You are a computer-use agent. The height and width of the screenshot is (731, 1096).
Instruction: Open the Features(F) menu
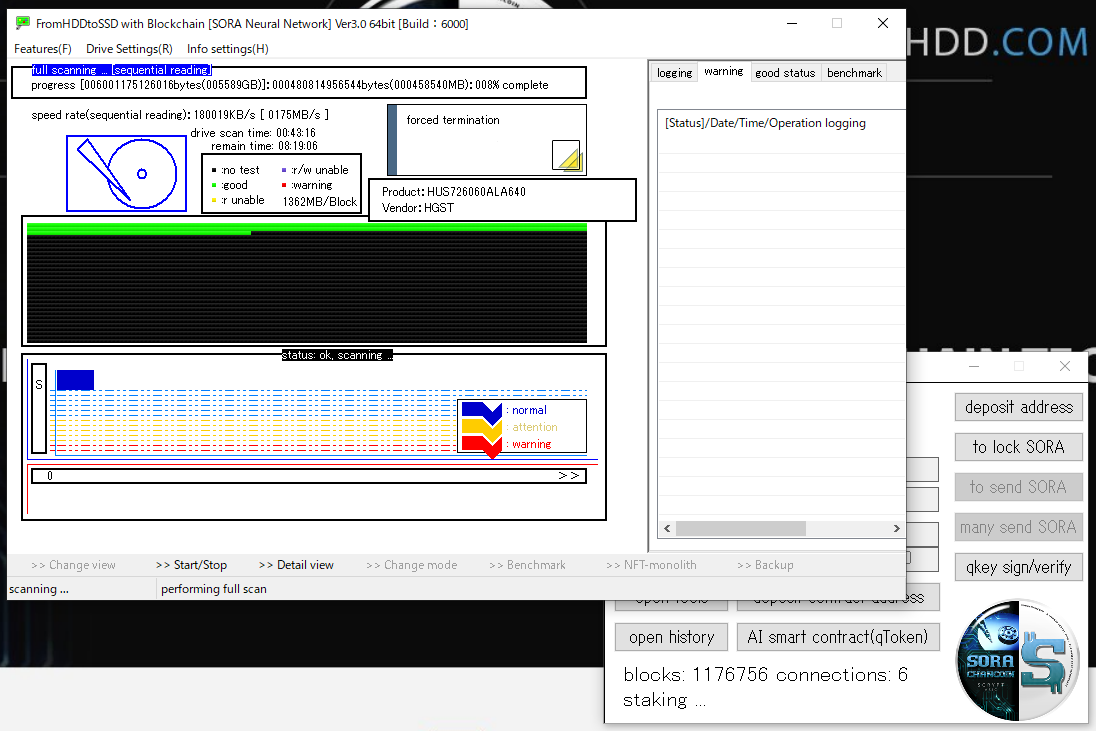point(43,49)
